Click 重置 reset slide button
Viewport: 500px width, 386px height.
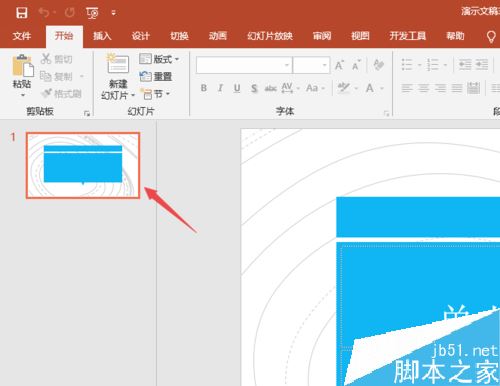[156, 77]
